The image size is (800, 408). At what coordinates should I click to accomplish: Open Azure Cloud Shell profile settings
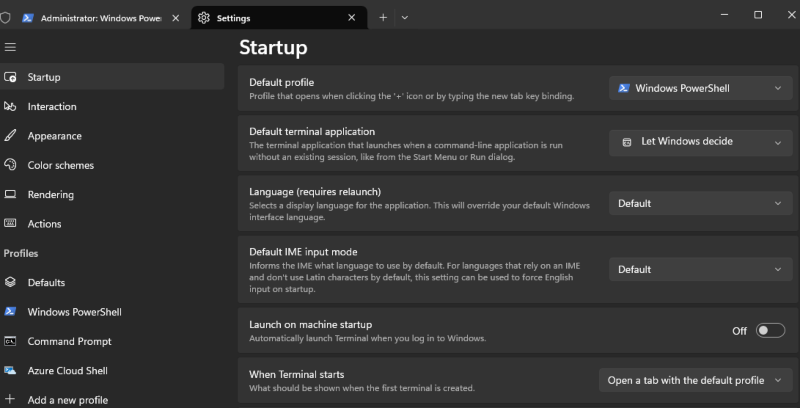click(112, 370)
